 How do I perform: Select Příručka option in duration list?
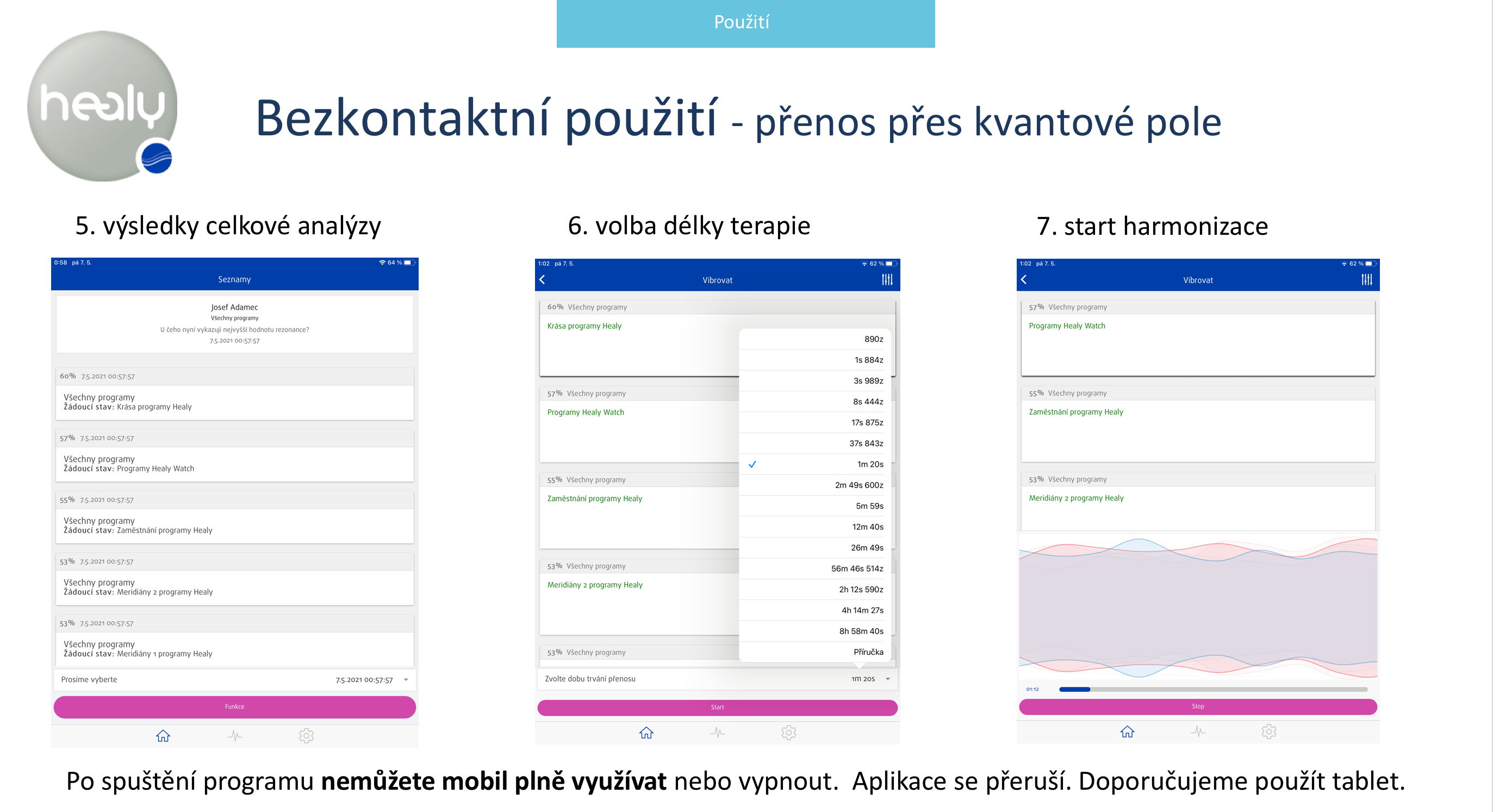pyautogui.click(x=815, y=652)
